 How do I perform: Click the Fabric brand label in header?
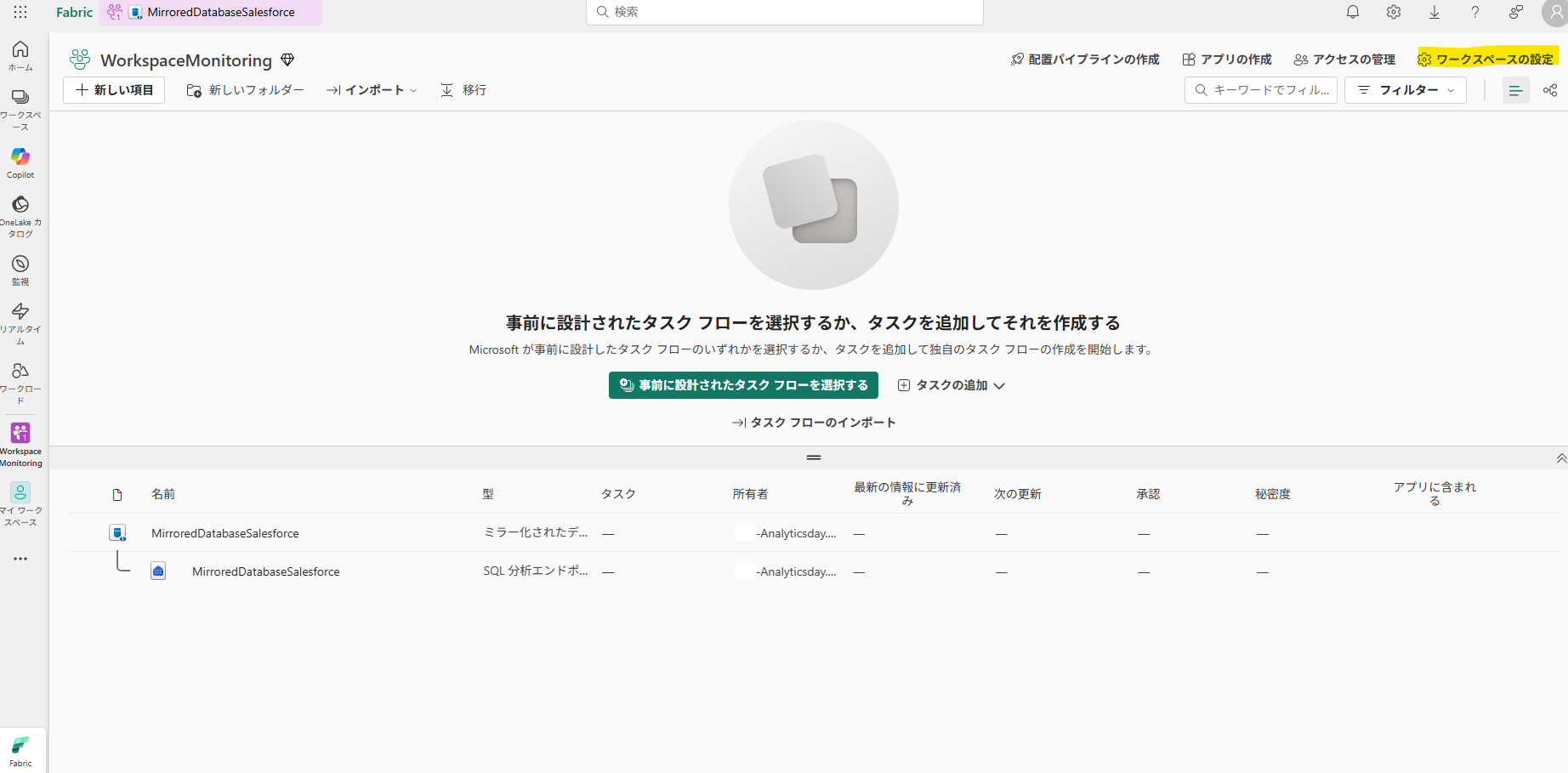(75, 12)
